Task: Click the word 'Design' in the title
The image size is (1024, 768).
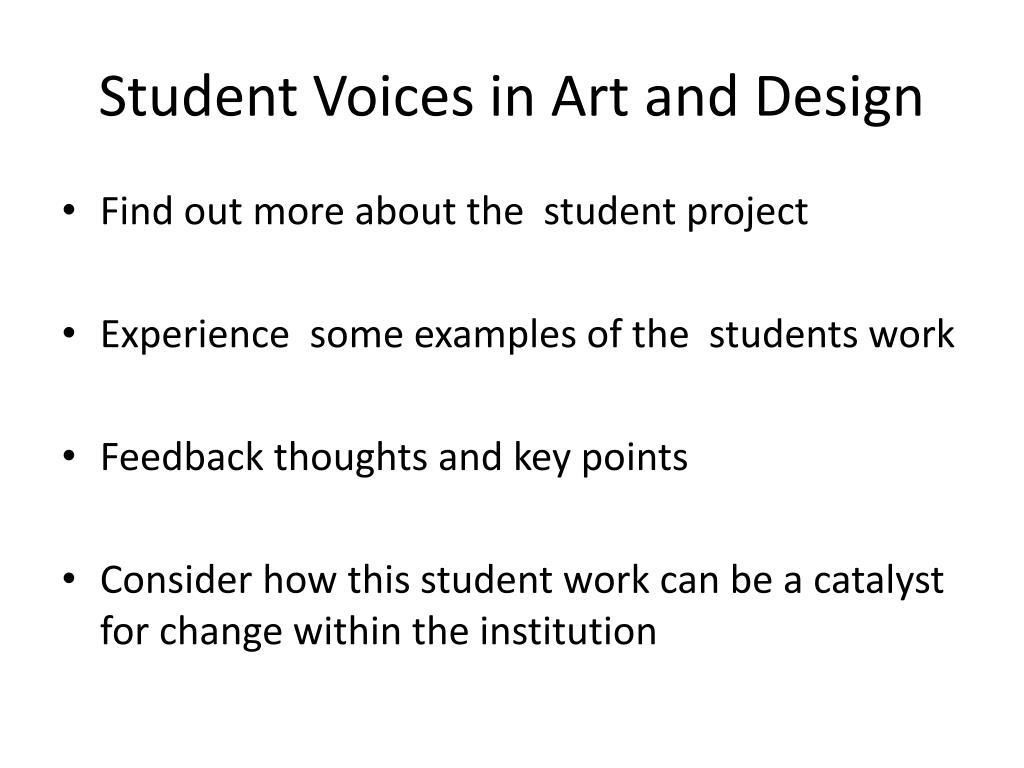Action: pos(839,98)
